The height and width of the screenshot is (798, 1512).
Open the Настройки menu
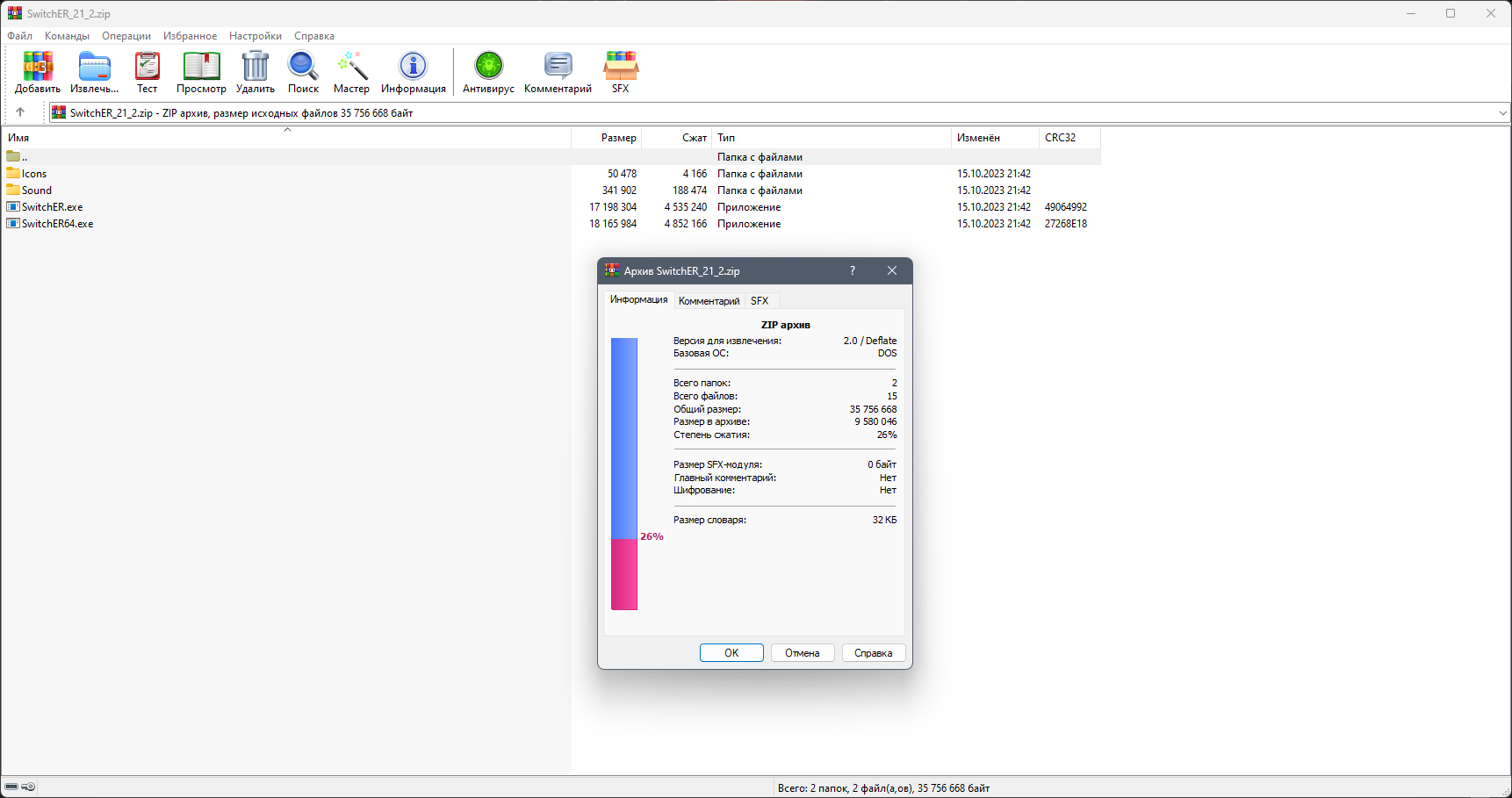click(x=256, y=36)
